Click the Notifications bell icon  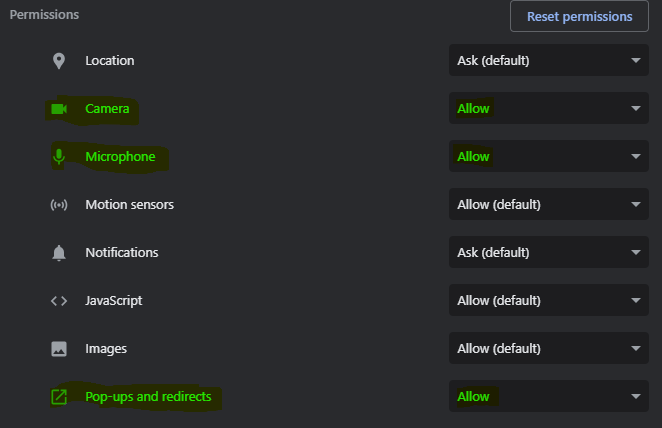[59, 253]
